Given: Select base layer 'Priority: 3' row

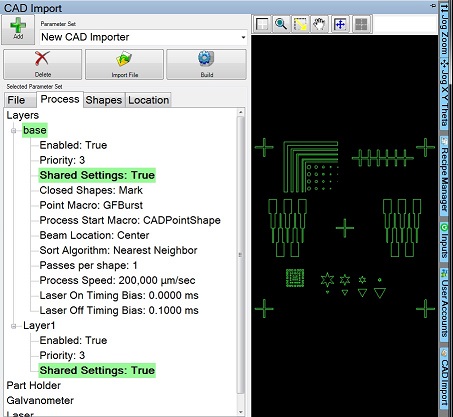Looking at the screenshot, I should (62, 160).
